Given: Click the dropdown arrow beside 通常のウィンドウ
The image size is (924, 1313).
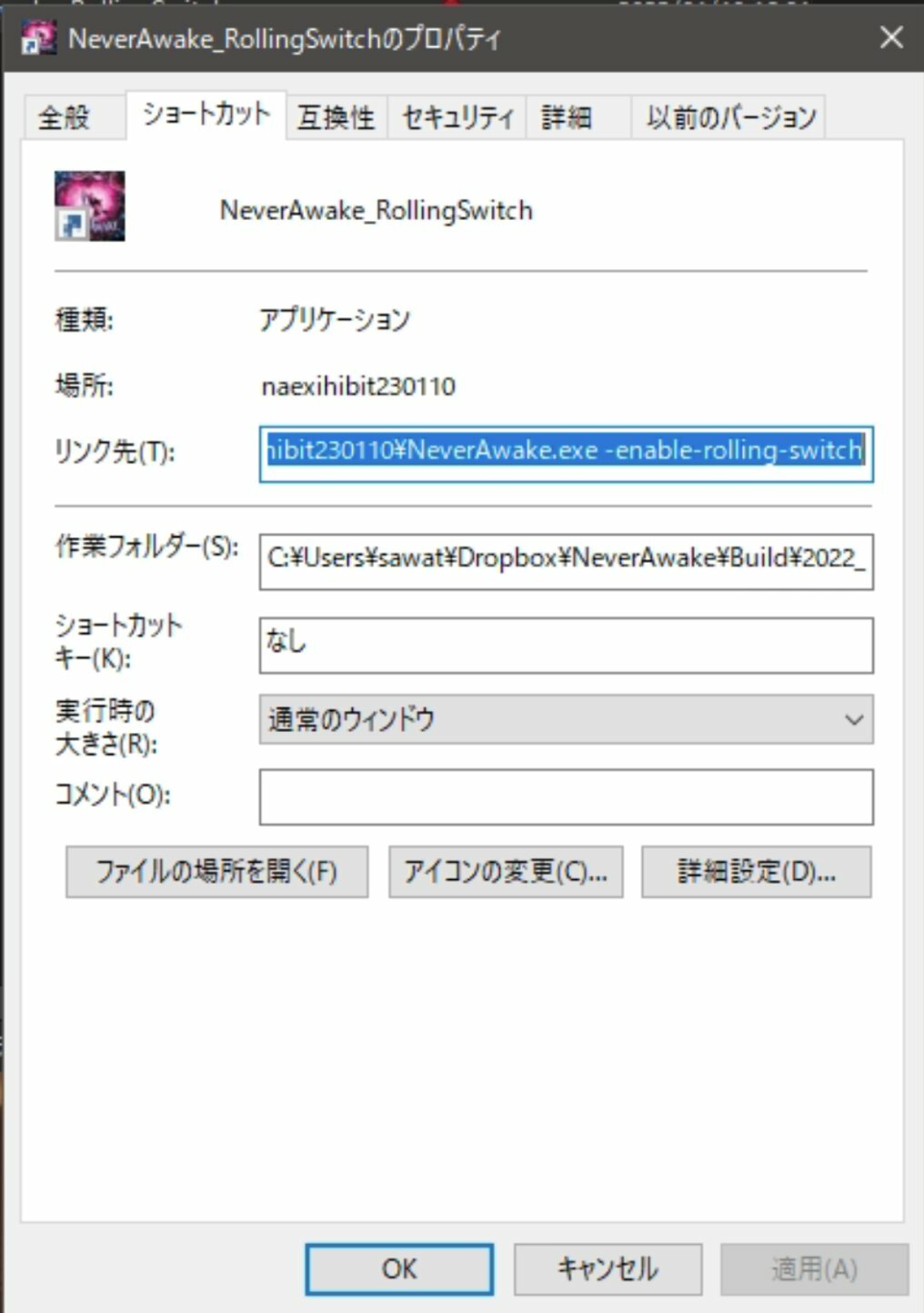Looking at the screenshot, I should (853, 720).
